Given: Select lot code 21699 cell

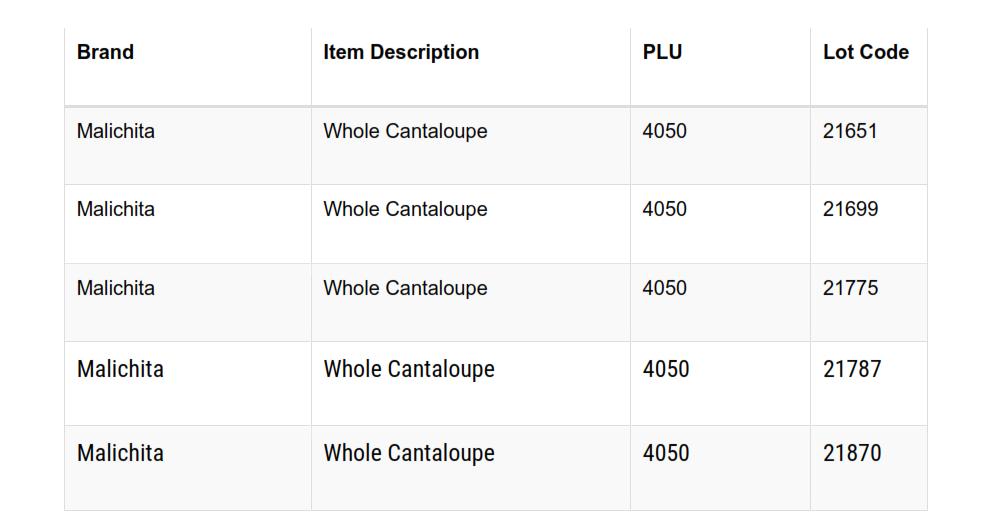Looking at the screenshot, I should 850,209.
